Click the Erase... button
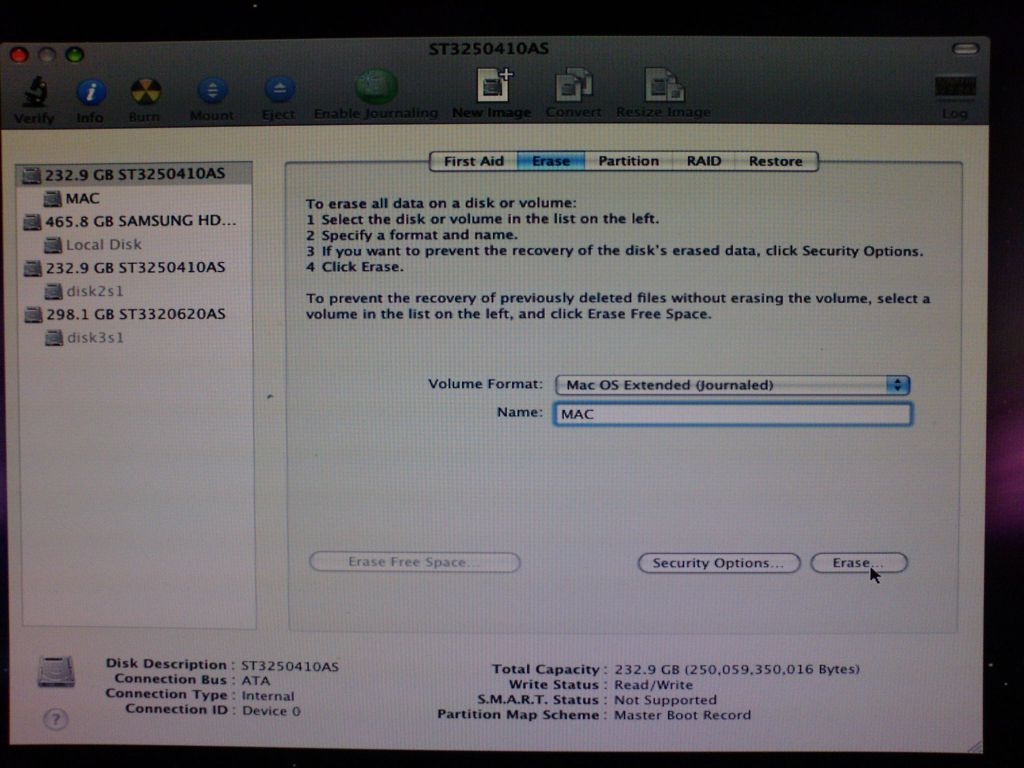 (x=858, y=563)
